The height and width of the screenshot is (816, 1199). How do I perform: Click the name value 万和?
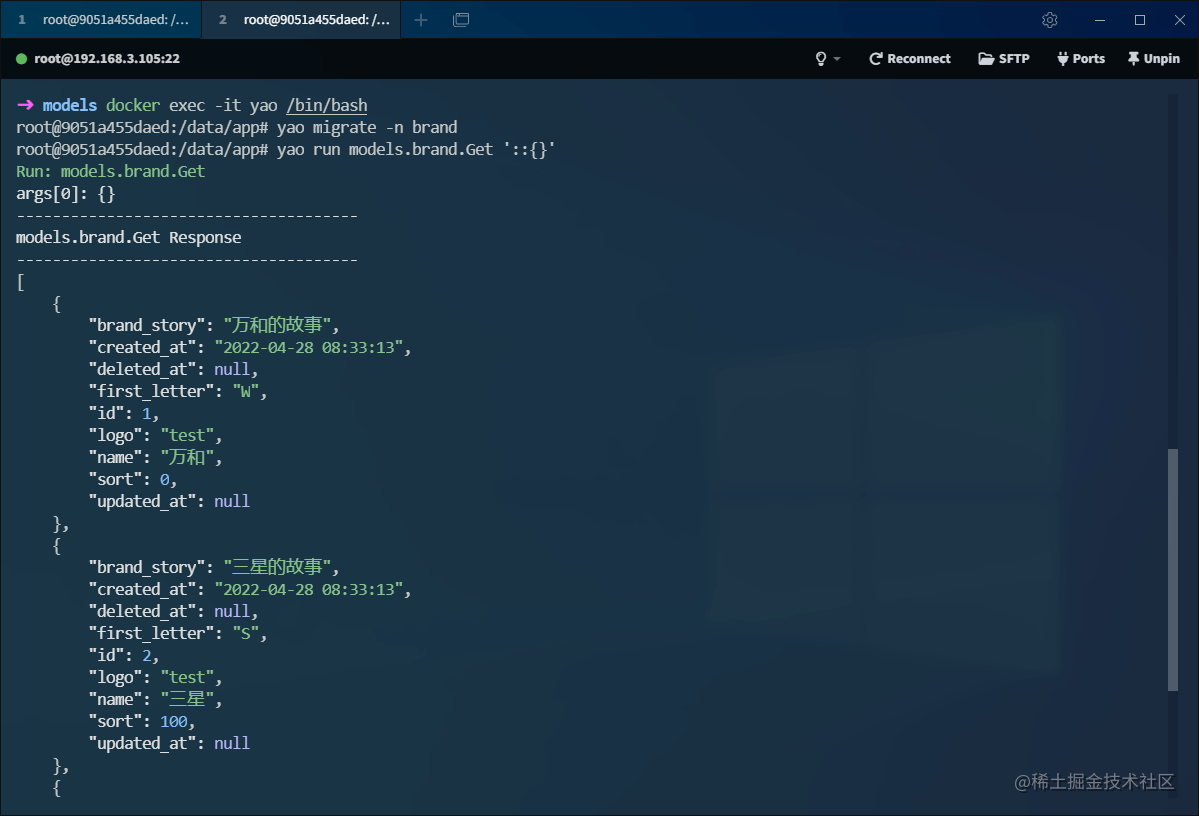187,457
